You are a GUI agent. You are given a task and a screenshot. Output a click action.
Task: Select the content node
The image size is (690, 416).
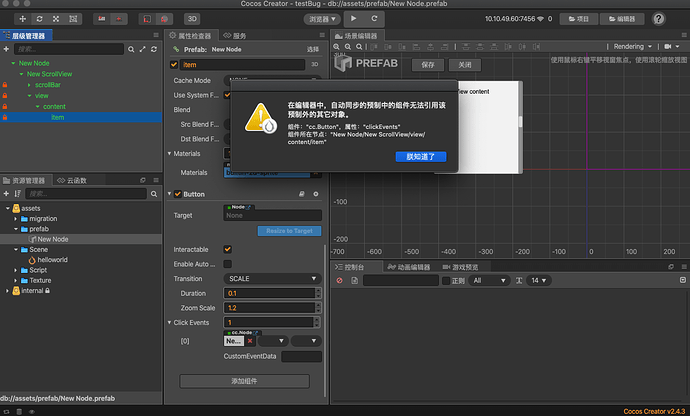point(54,107)
